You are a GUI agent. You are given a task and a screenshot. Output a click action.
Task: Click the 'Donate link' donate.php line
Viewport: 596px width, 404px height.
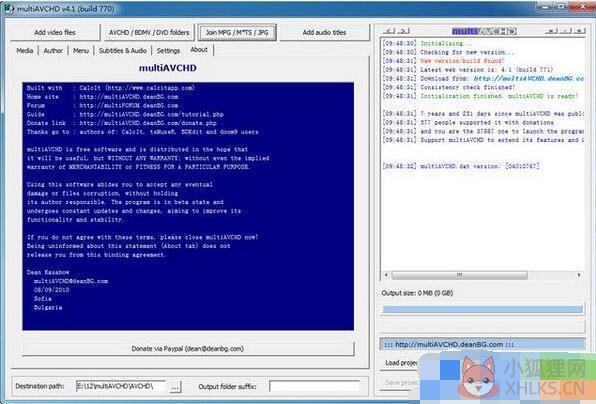click(x=122, y=123)
